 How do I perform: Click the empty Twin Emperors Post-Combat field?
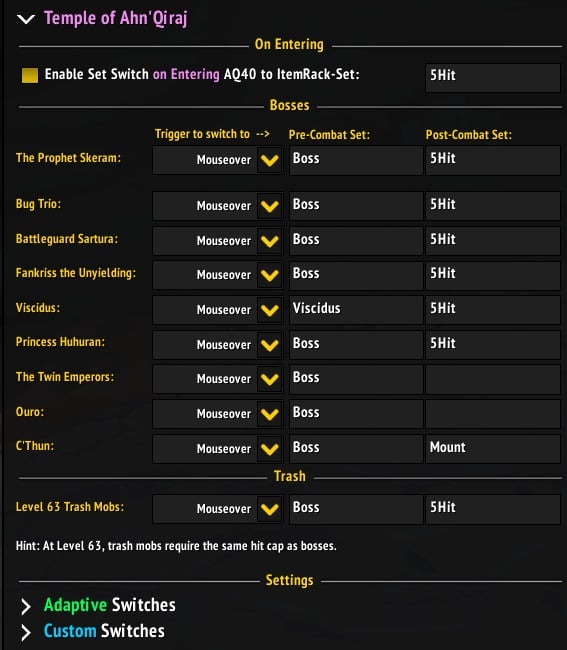(493, 379)
